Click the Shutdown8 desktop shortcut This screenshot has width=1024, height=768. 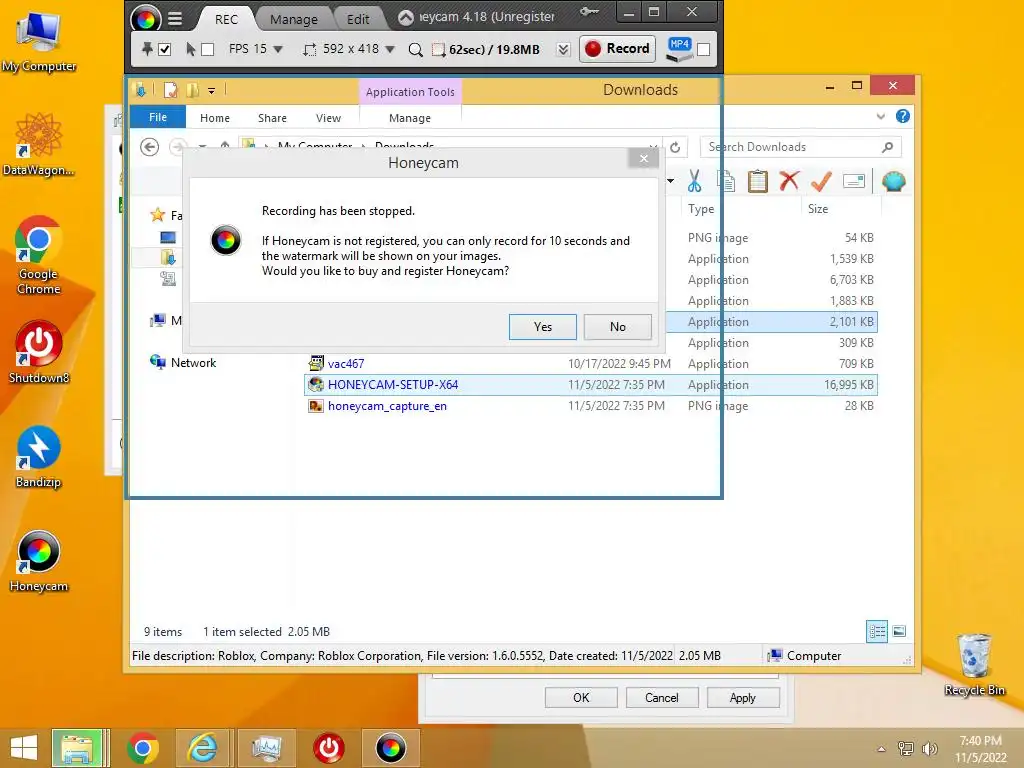39,353
